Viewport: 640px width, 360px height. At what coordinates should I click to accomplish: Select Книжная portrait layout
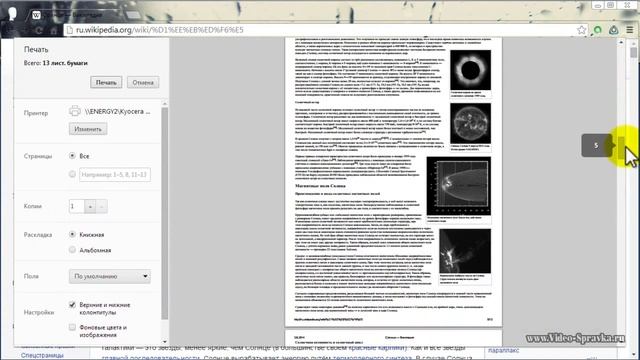point(72,234)
